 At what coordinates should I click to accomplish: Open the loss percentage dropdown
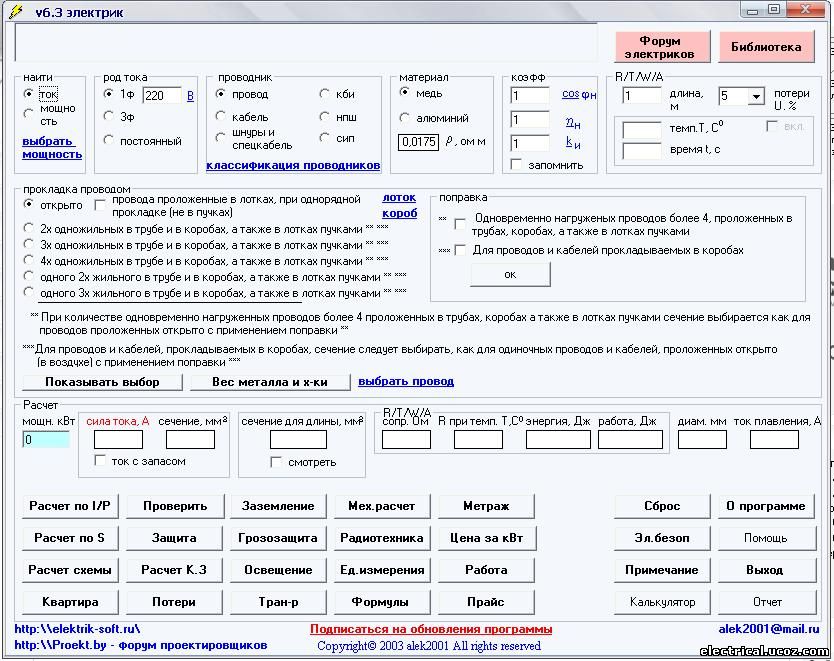click(x=755, y=97)
